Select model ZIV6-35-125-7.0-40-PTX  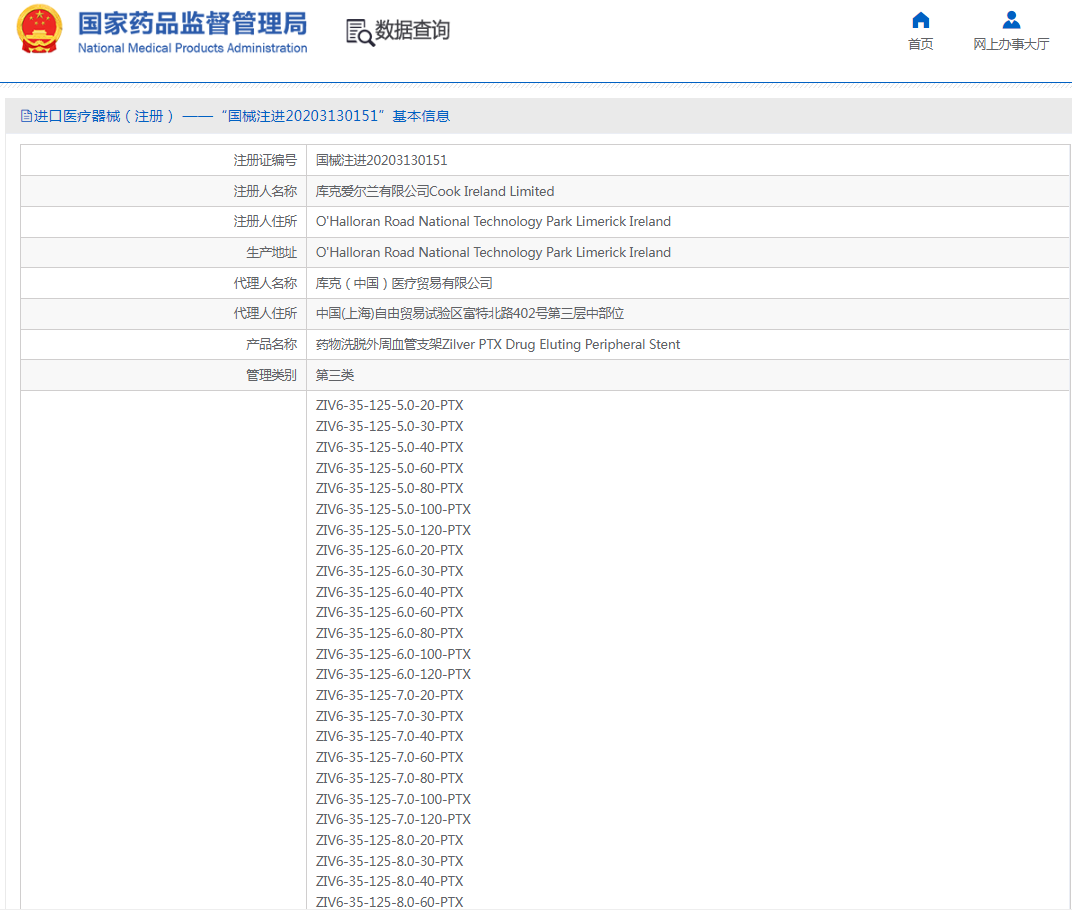(x=389, y=736)
